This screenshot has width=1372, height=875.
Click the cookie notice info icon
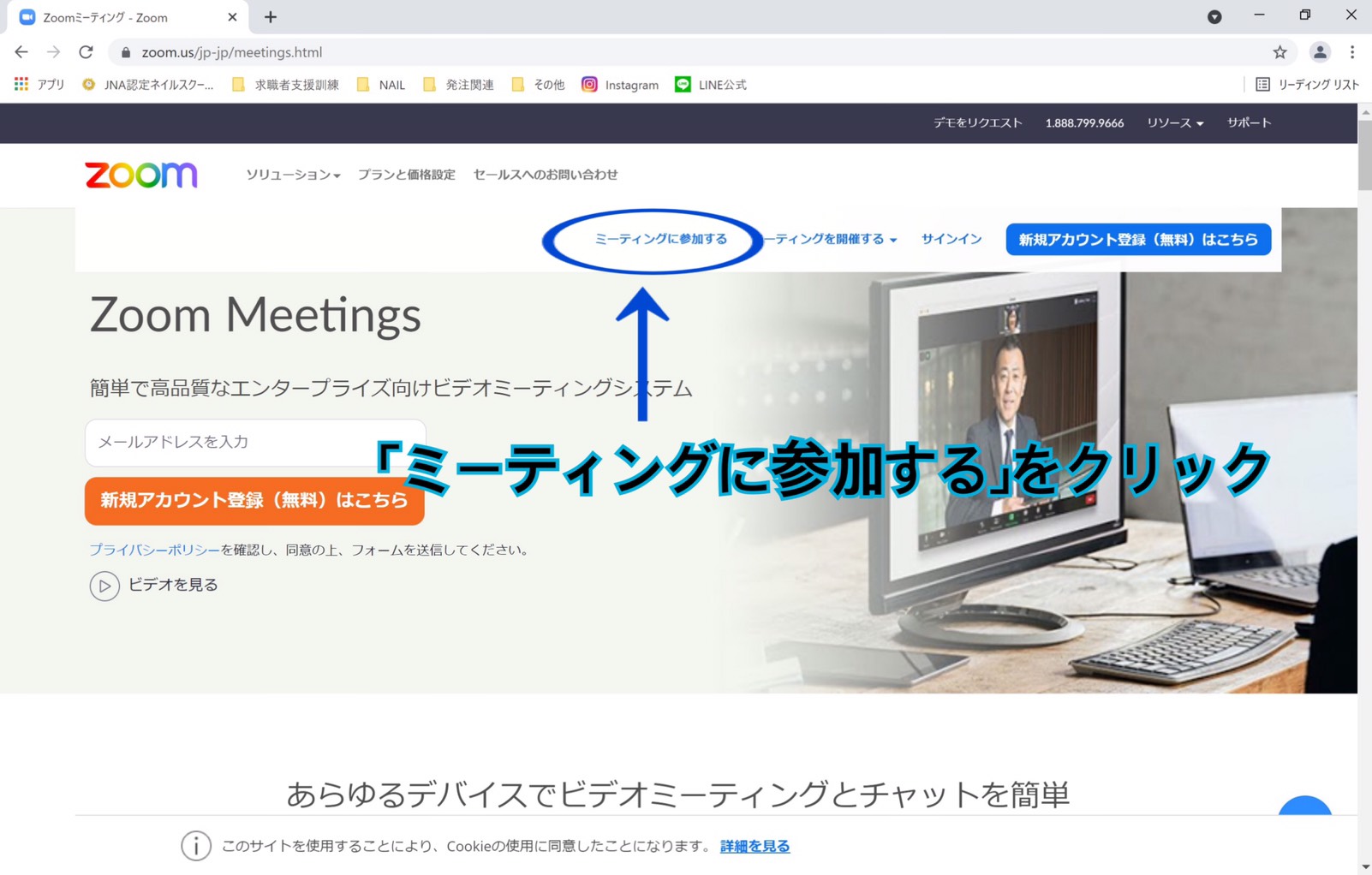(196, 847)
